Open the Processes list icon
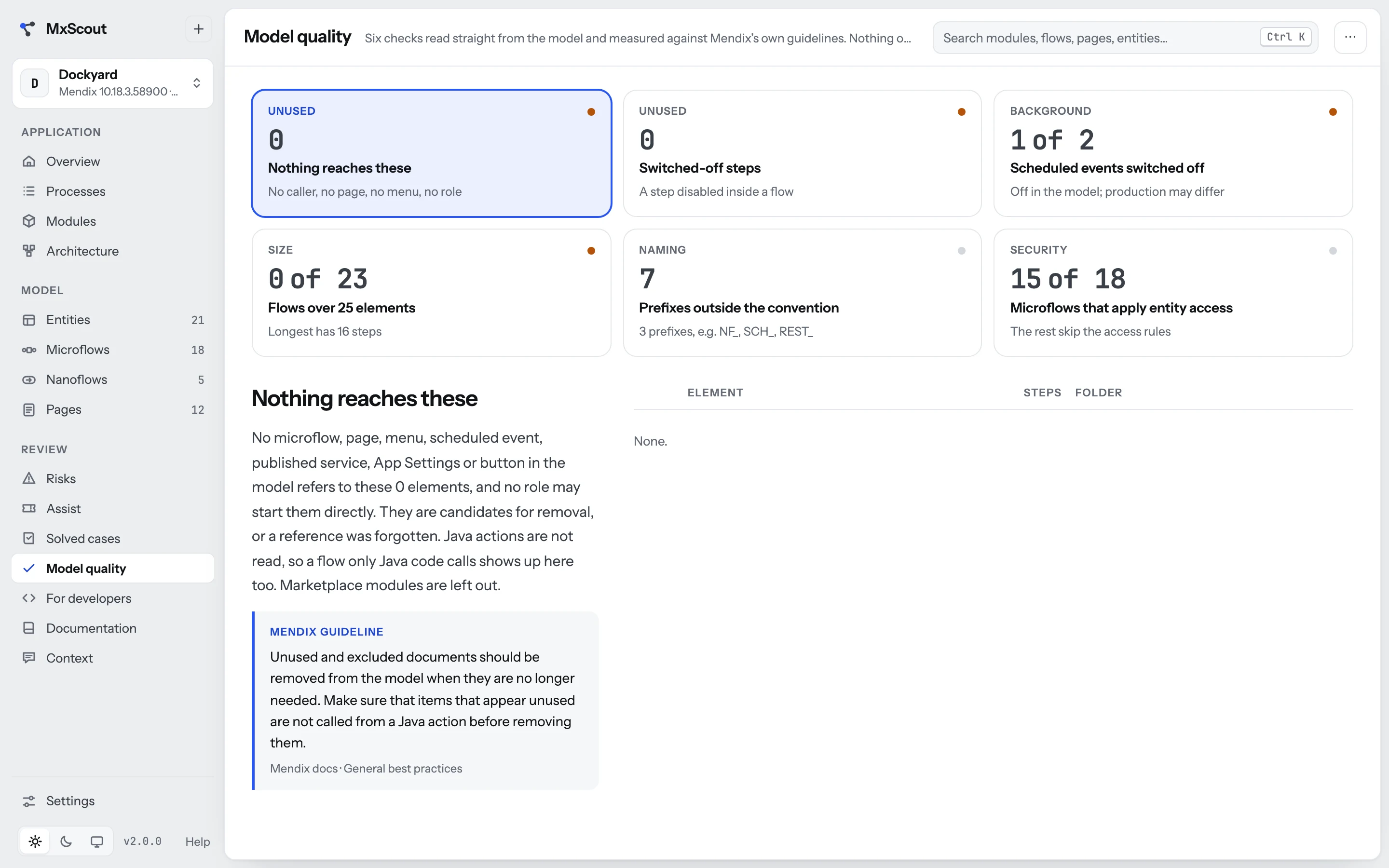This screenshot has height=868, width=1389. coord(29,191)
